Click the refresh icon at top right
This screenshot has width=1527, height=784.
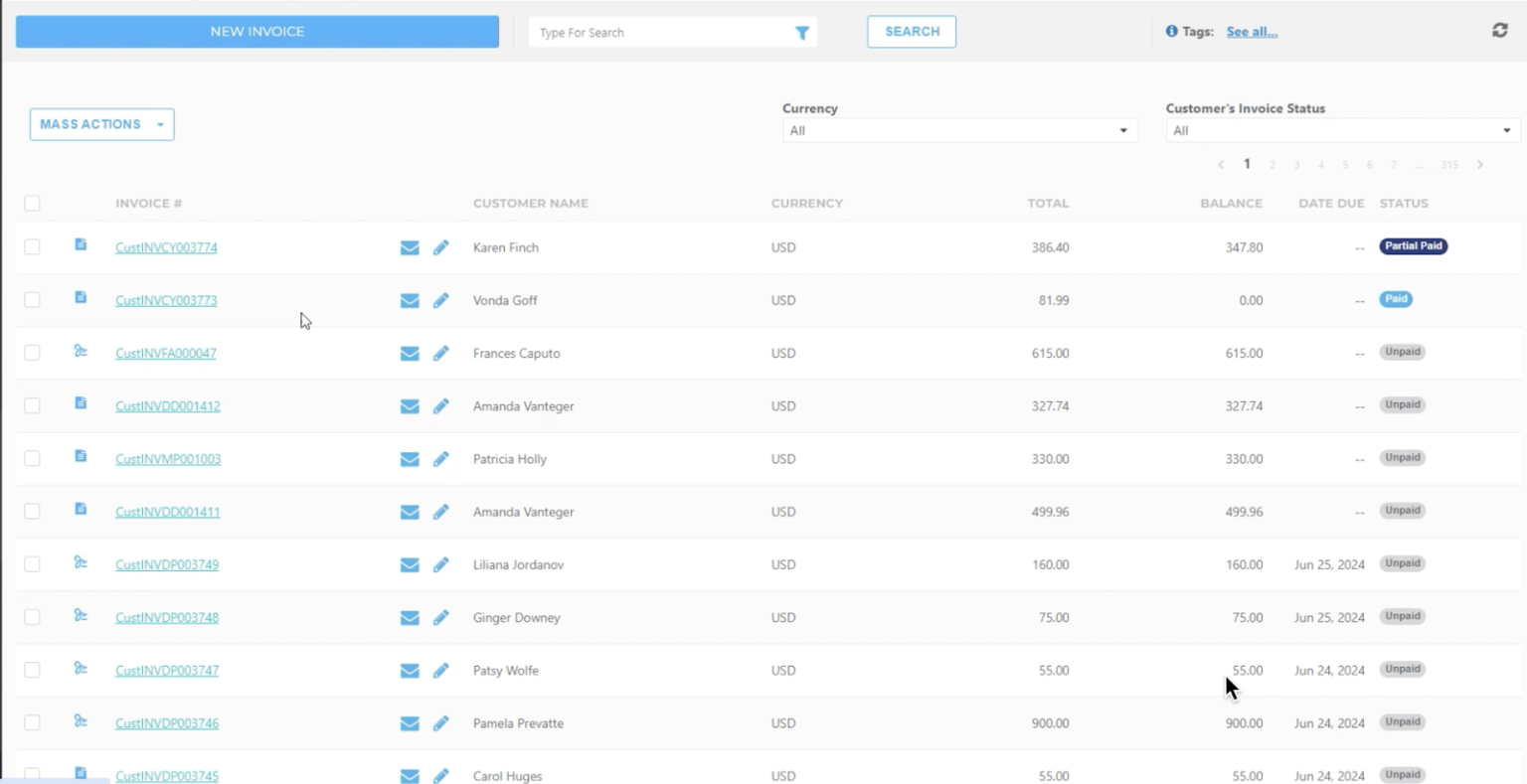click(x=1499, y=31)
